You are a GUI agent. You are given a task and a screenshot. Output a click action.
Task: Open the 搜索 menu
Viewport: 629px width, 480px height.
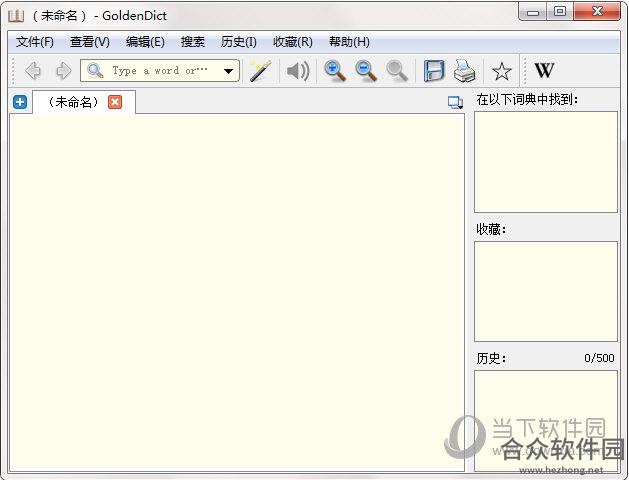[x=193, y=42]
